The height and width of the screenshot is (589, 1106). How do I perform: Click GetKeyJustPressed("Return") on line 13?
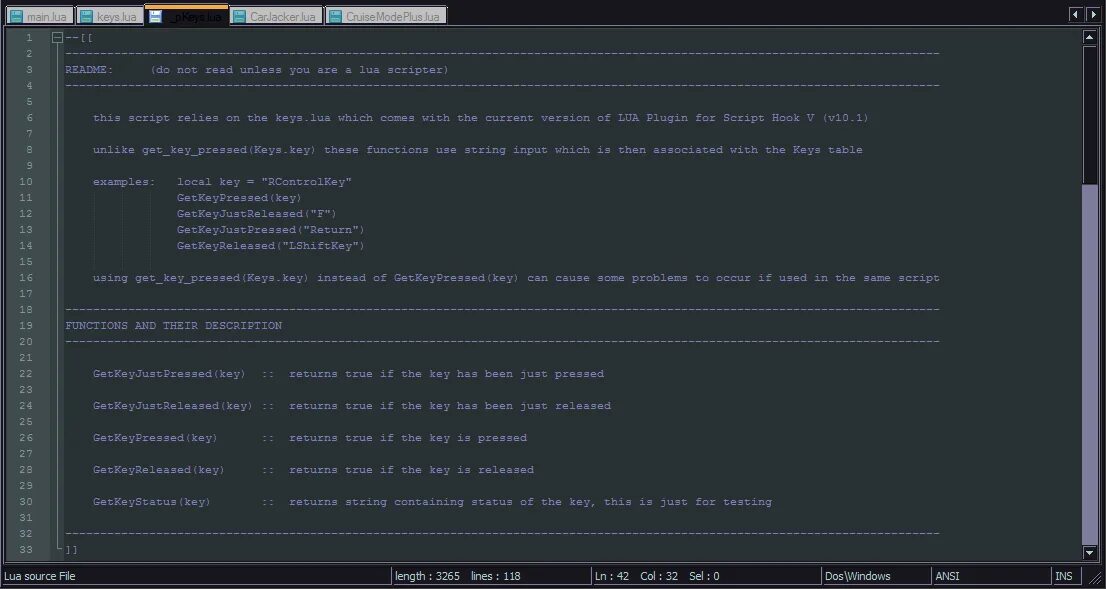pos(271,230)
